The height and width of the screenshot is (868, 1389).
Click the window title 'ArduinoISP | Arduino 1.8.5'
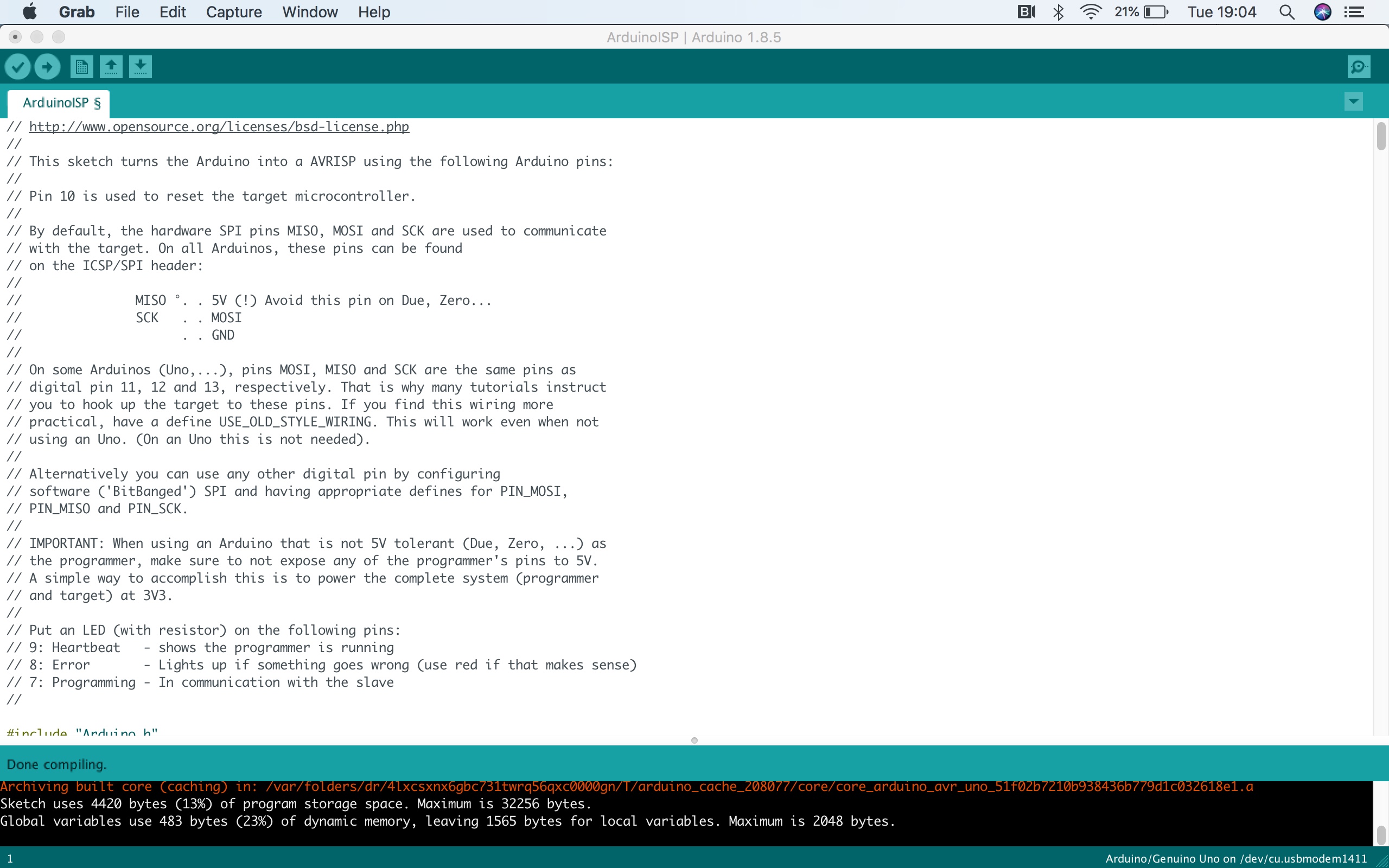pyautogui.click(x=693, y=37)
